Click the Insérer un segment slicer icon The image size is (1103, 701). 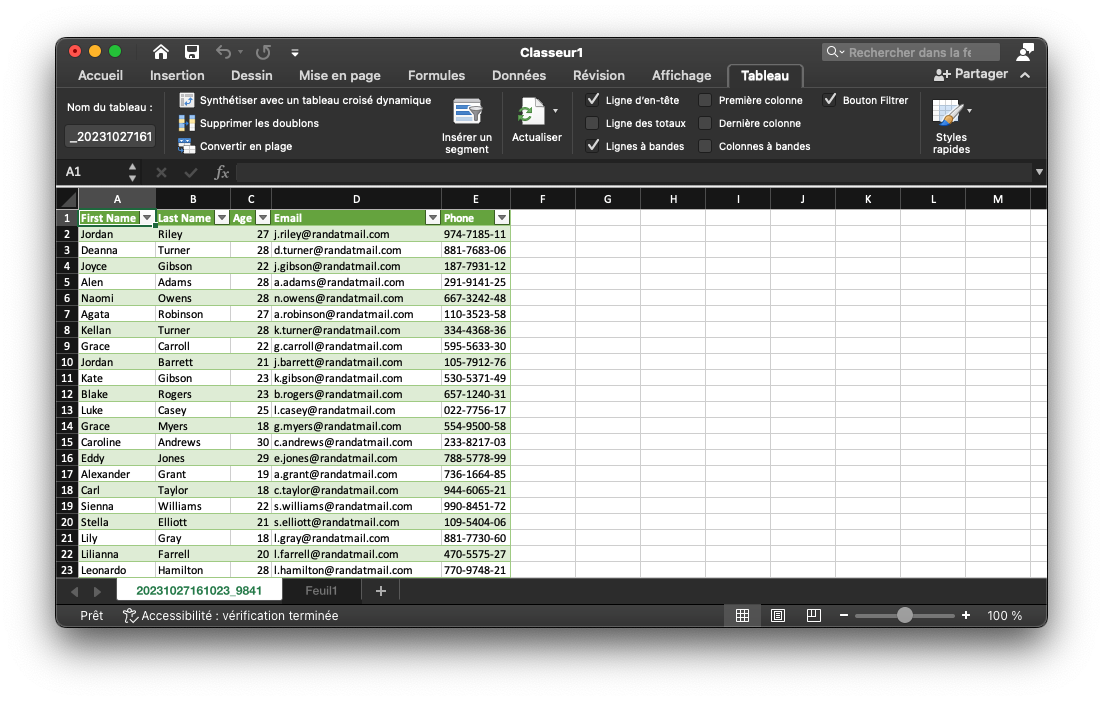467,112
